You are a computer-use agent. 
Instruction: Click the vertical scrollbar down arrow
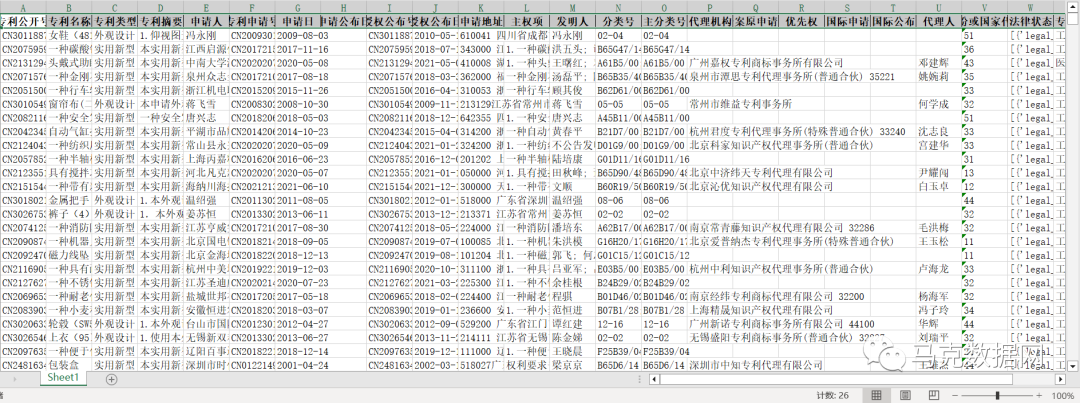pyautogui.click(x=1074, y=364)
